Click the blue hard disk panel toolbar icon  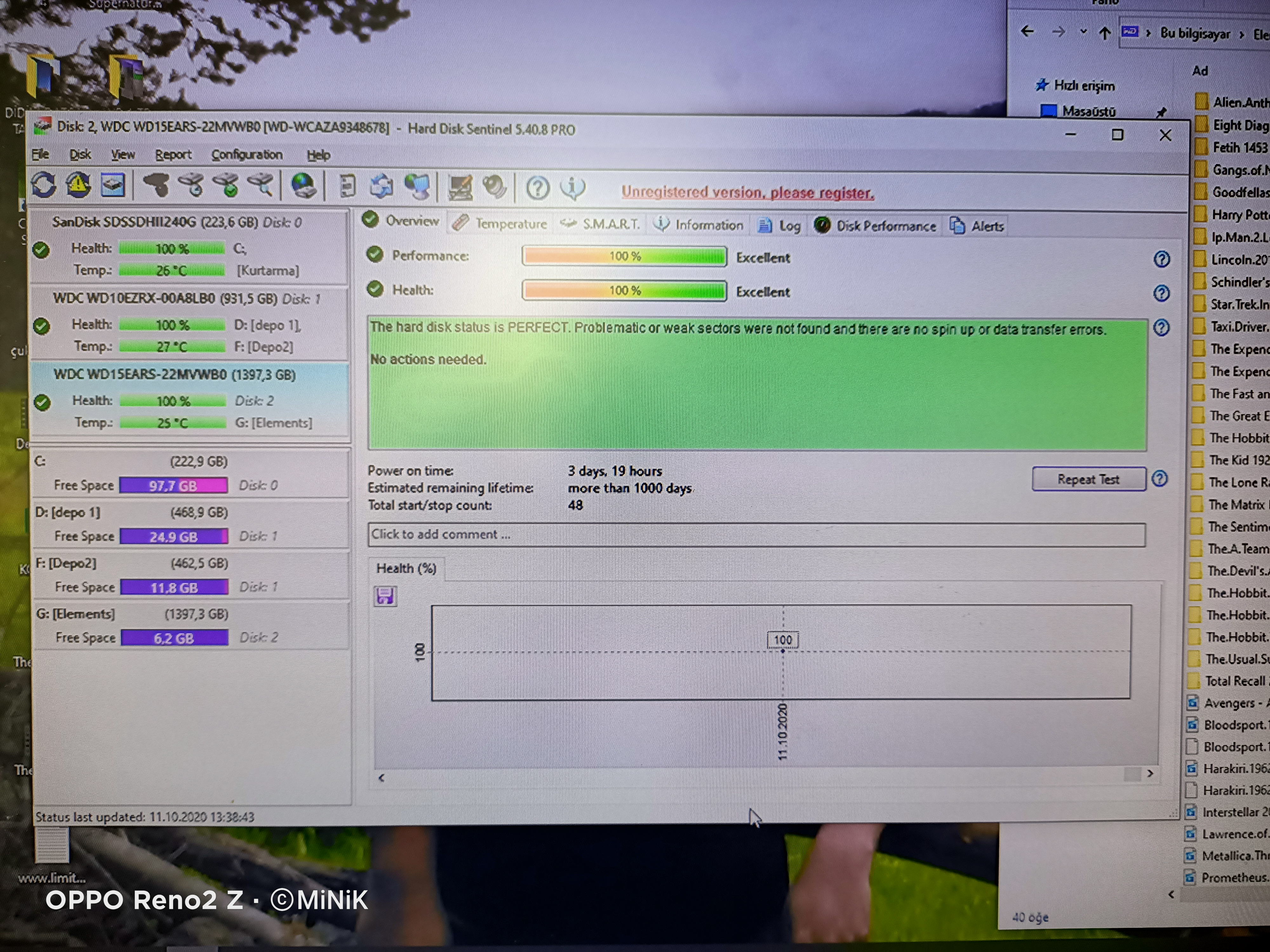(x=113, y=185)
